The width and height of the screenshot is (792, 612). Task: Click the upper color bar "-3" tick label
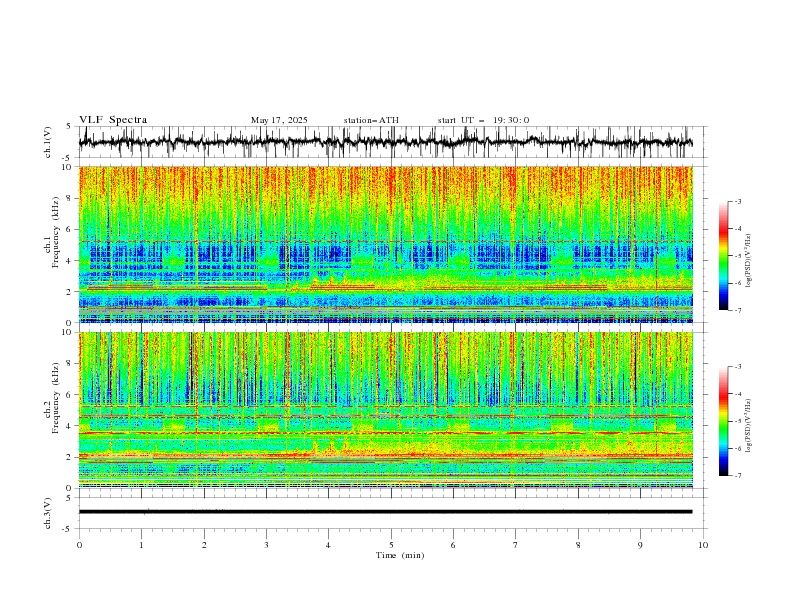738,201
